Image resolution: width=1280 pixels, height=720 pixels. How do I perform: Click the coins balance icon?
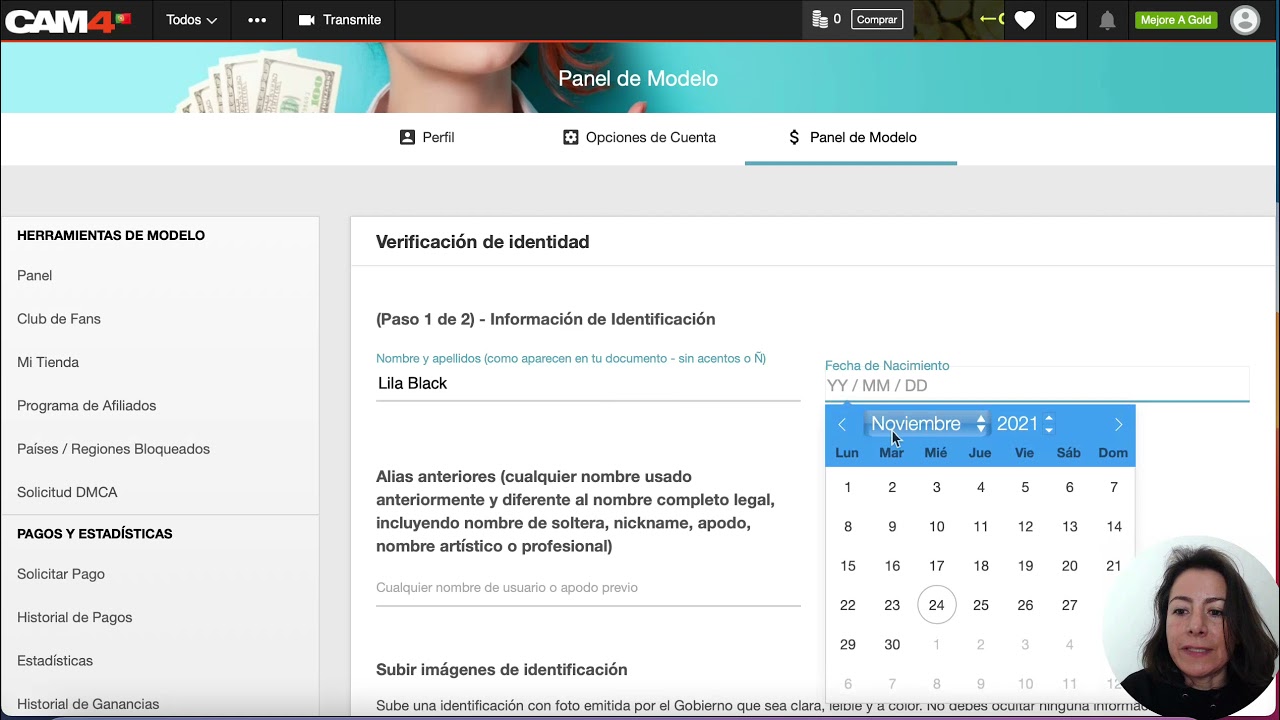click(x=820, y=19)
